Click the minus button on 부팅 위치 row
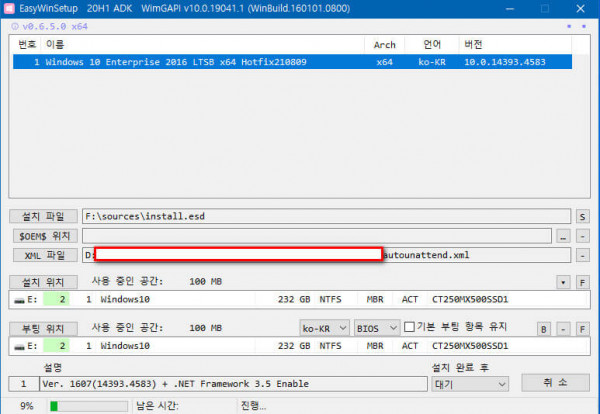Image resolution: width=600 pixels, height=414 pixels. click(563, 329)
